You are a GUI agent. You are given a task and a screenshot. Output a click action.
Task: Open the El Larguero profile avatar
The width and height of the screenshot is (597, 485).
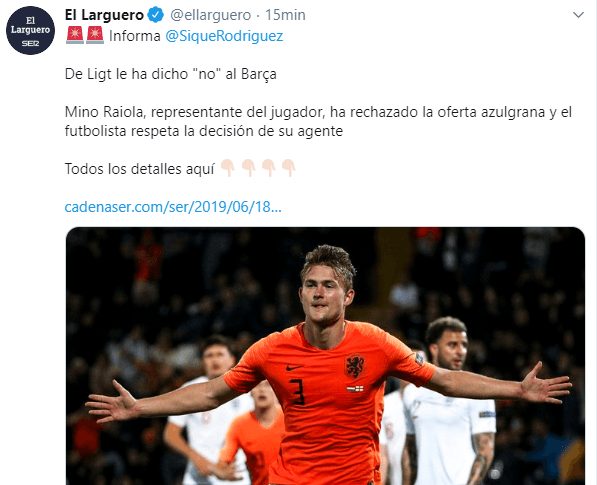coord(30,30)
